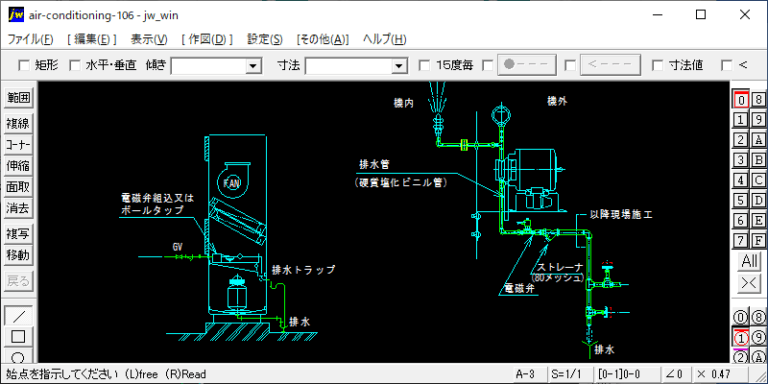The height and width of the screenshot is (384, 768).
Task: Open the 作図(D) menu
Action: pyautogui.click(x=207, y=40)
